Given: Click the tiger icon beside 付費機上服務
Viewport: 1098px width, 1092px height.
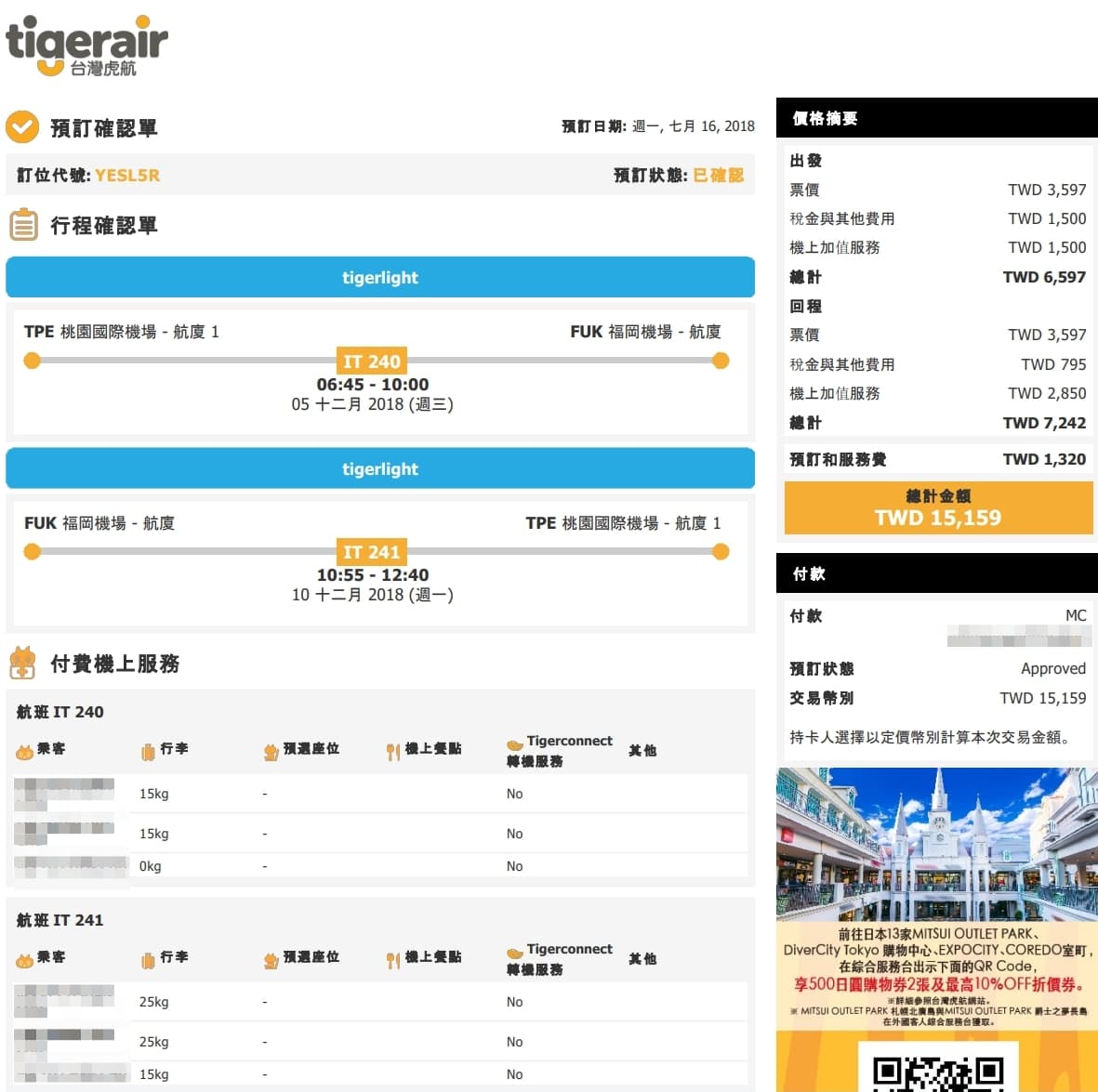Looking at the screenshot, I should point(22,663).
